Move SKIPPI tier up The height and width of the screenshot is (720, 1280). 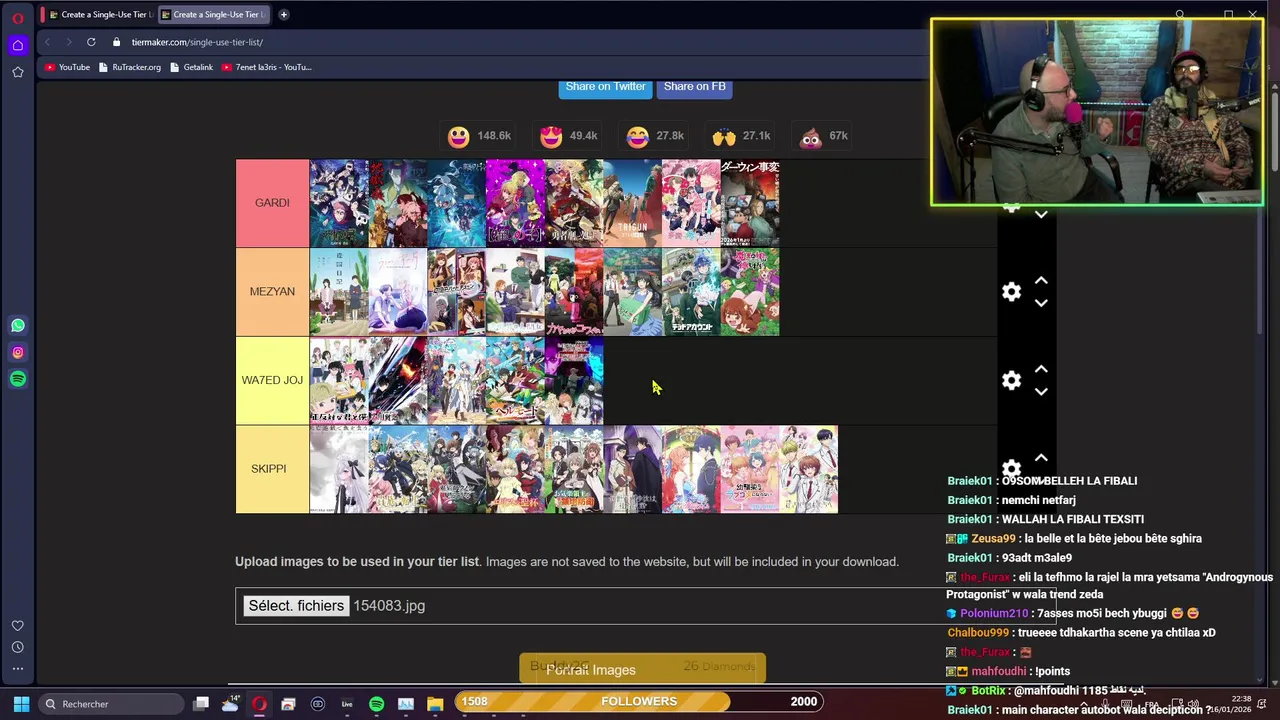tap(1041, 458)
